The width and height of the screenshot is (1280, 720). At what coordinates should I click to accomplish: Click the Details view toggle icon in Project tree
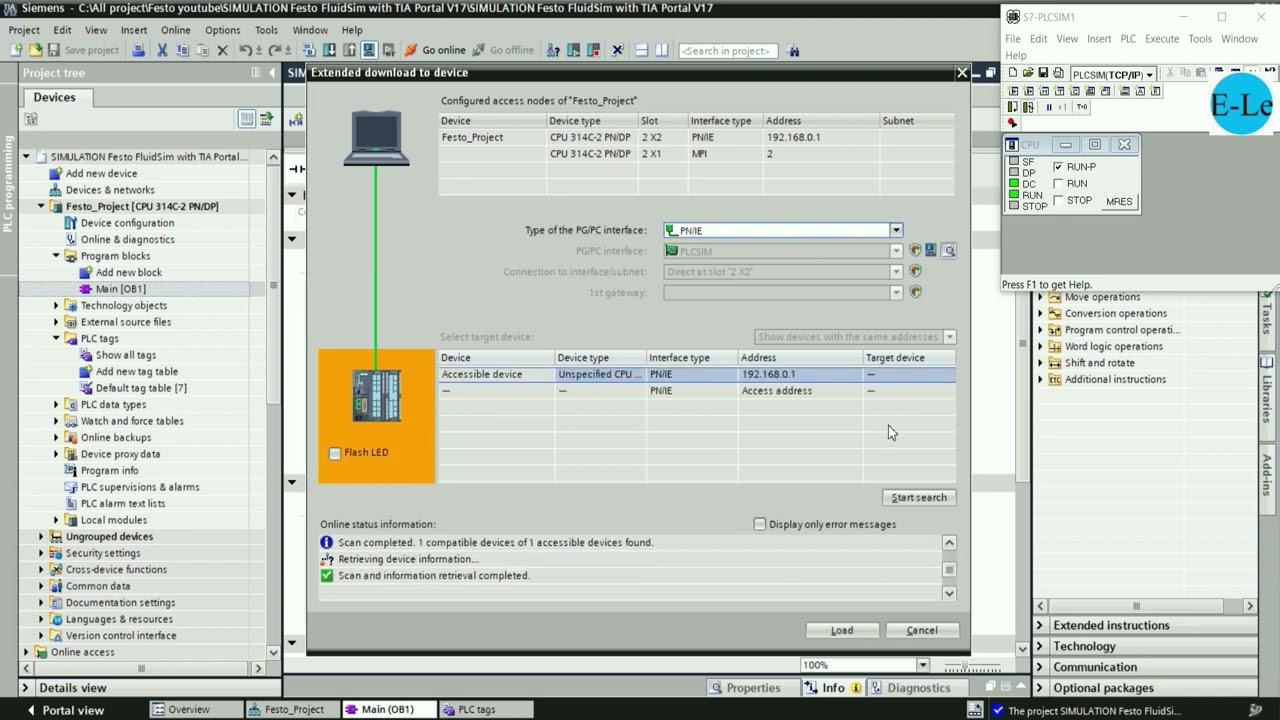coord(247,119)
